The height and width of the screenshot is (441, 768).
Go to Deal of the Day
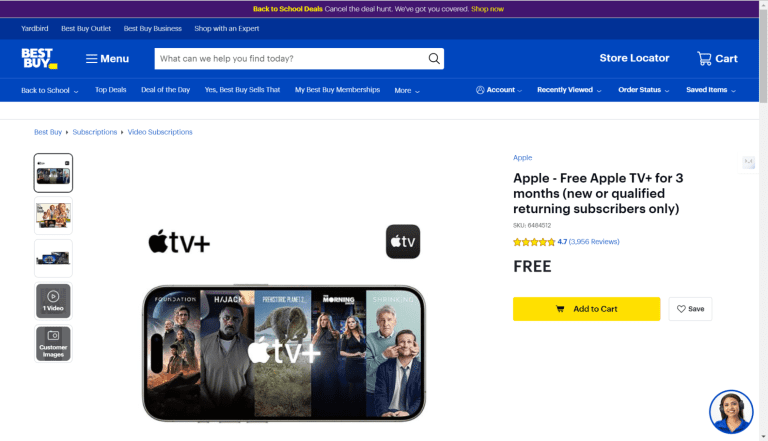point(165,90)
